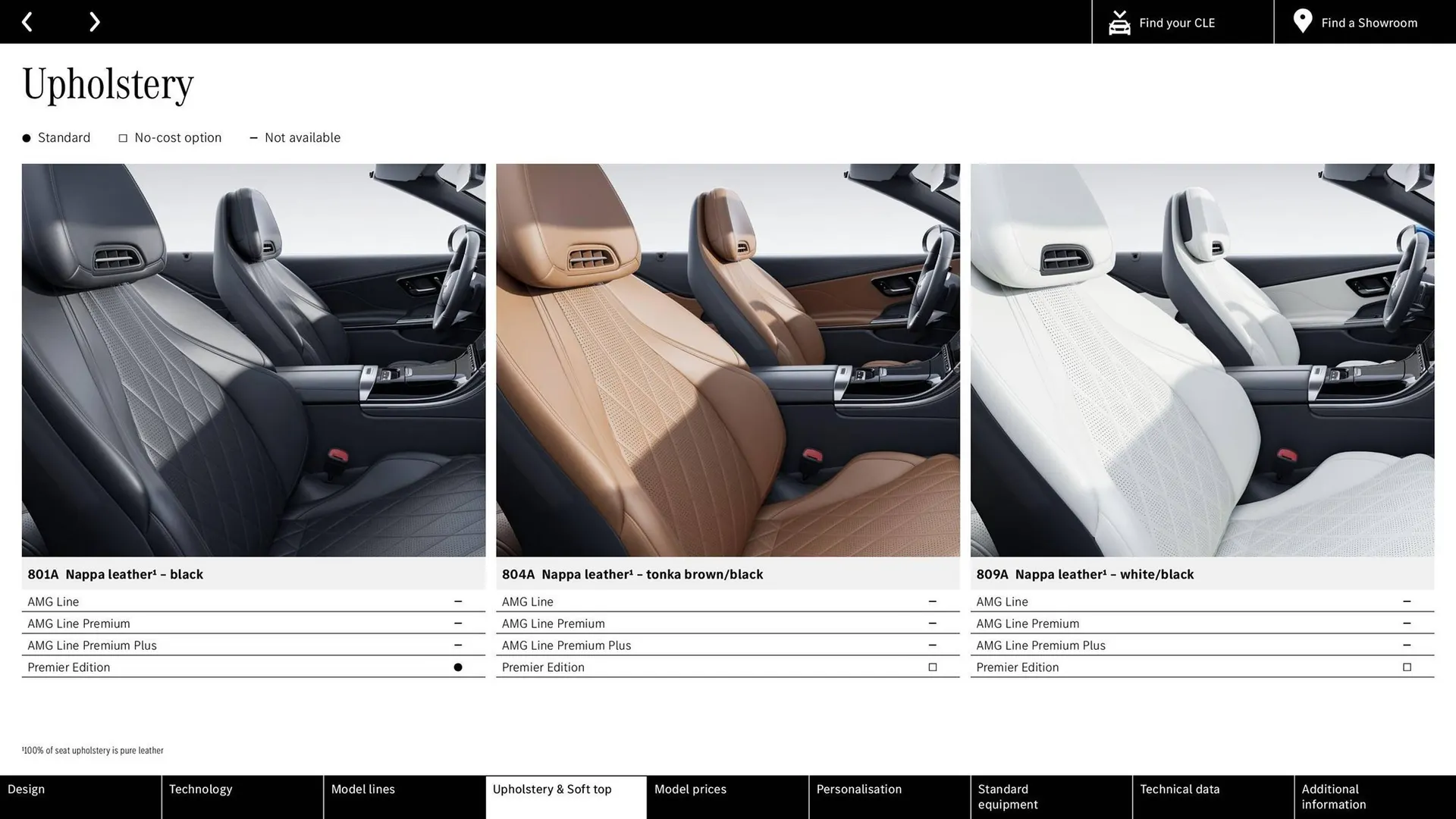Click the forward arrow to next page
Viewport: 1456px width, 819px height.
point(94,21)
